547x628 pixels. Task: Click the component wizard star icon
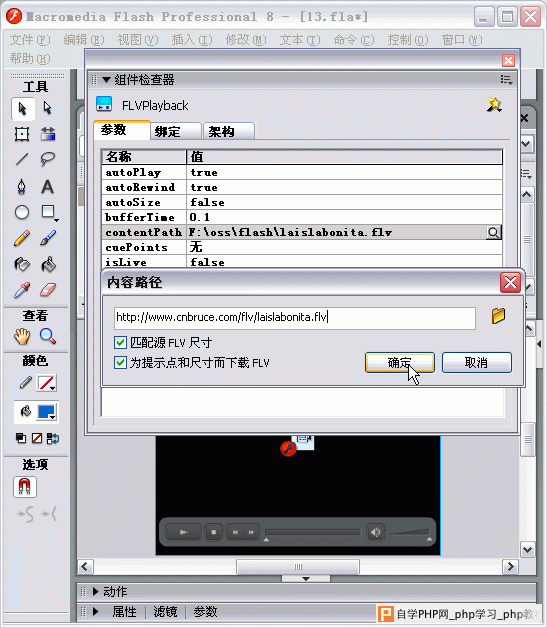(x=494, y=105)
